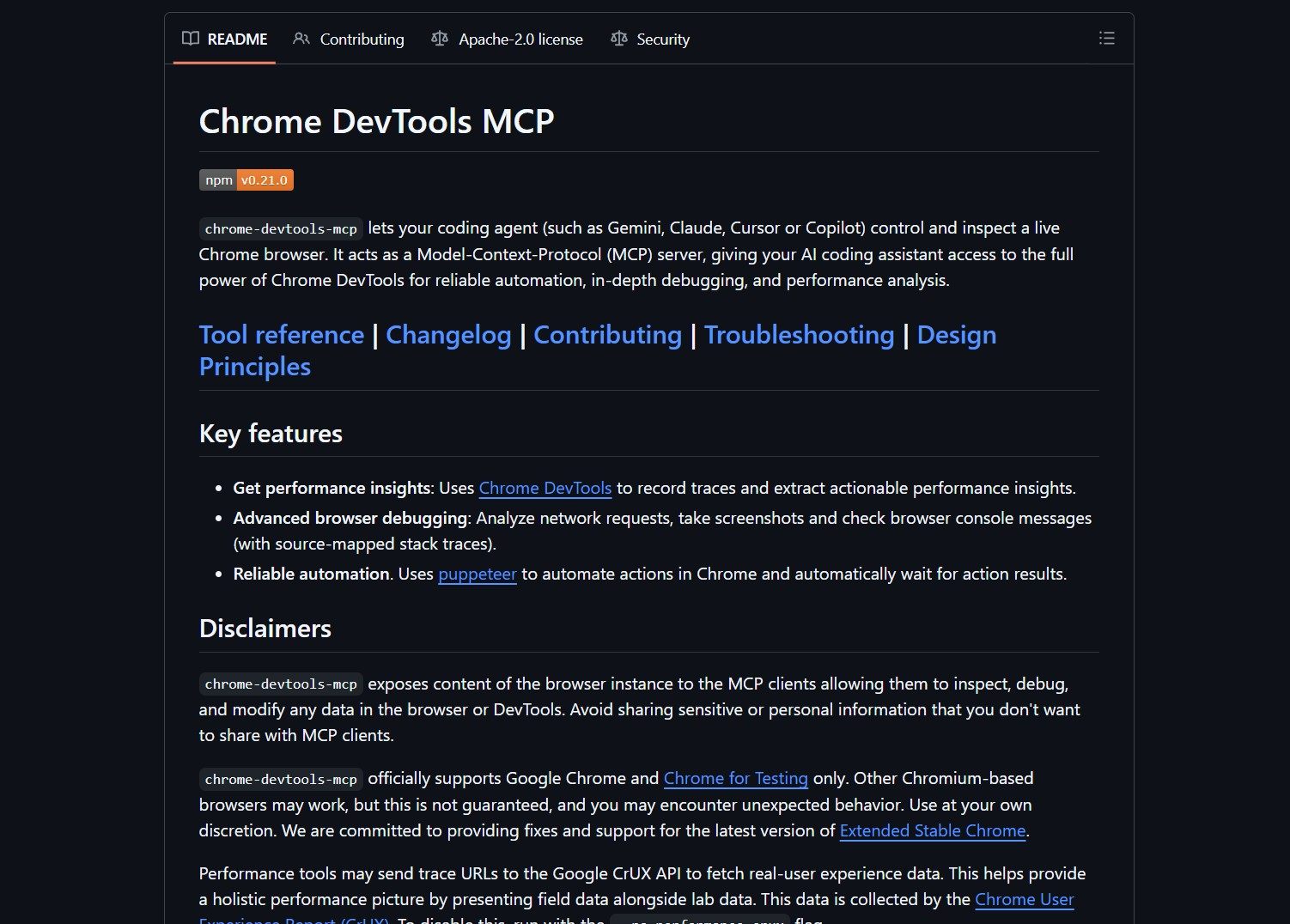
Task: Follow the puppeteer link
Action: [478, 574]
